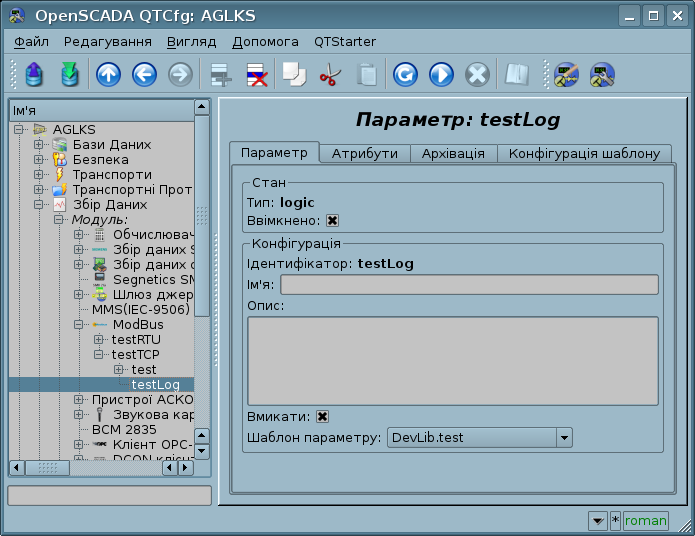
Task: Switch to the 'Атрибути' tab
Action: tap(364, 153)
